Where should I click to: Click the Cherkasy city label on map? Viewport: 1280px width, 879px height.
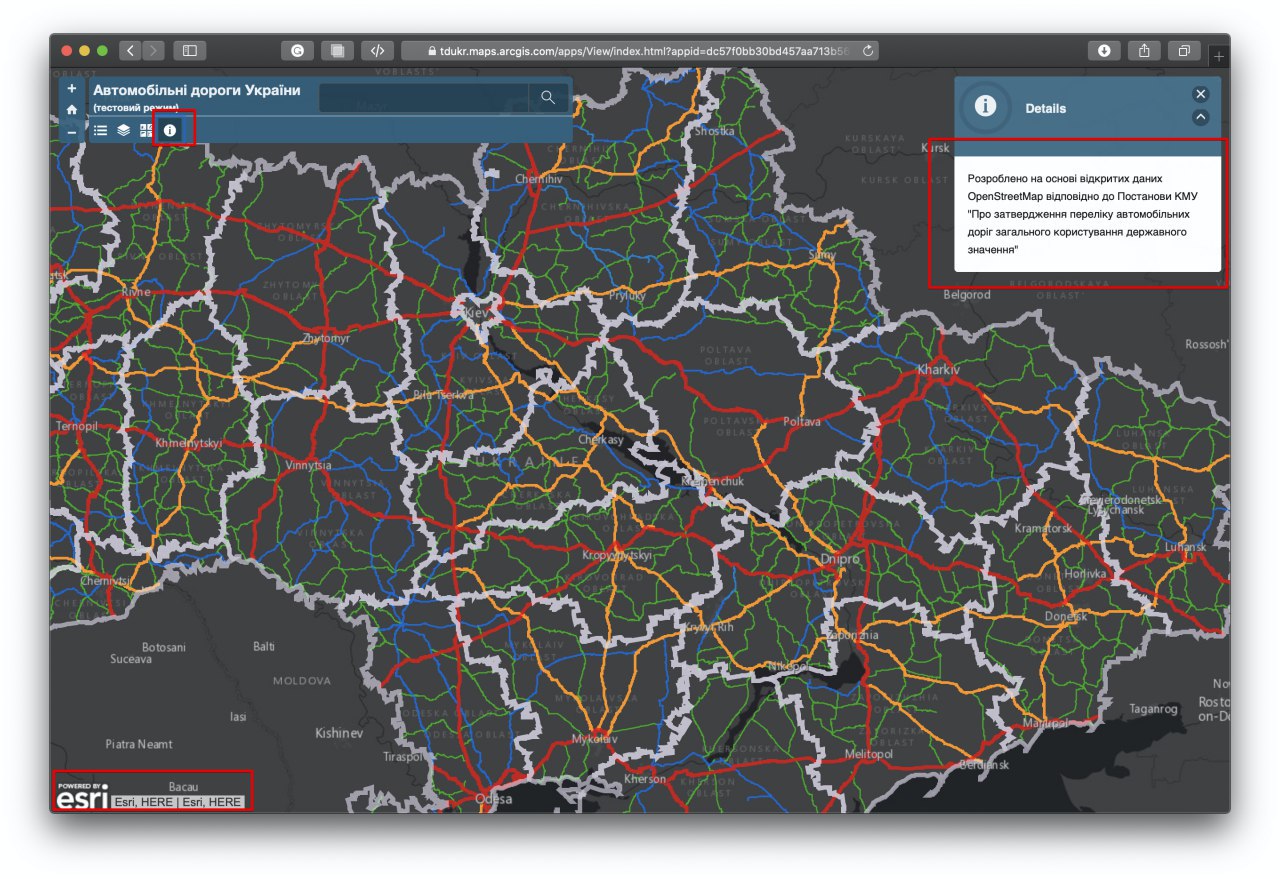pyautogui.click(x=601, y=440)
